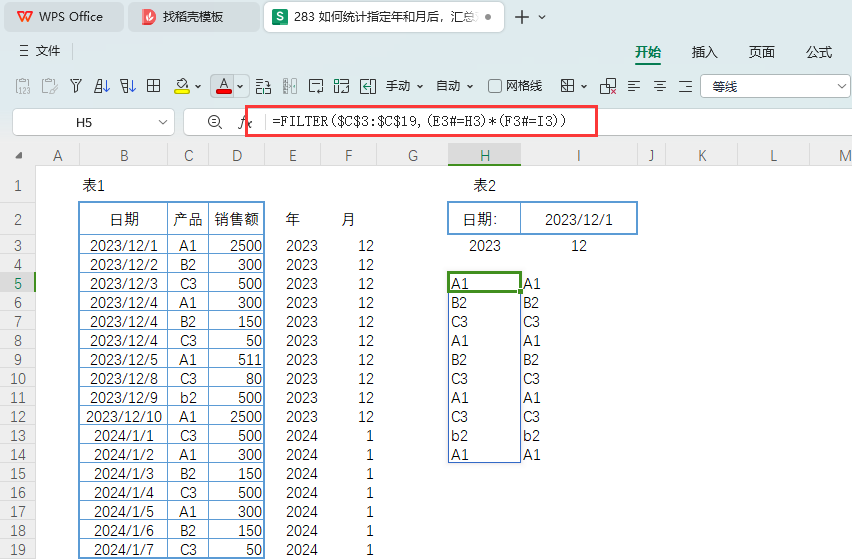
Task: Open the font color dropdown arrow
Action: coord(240,86)
